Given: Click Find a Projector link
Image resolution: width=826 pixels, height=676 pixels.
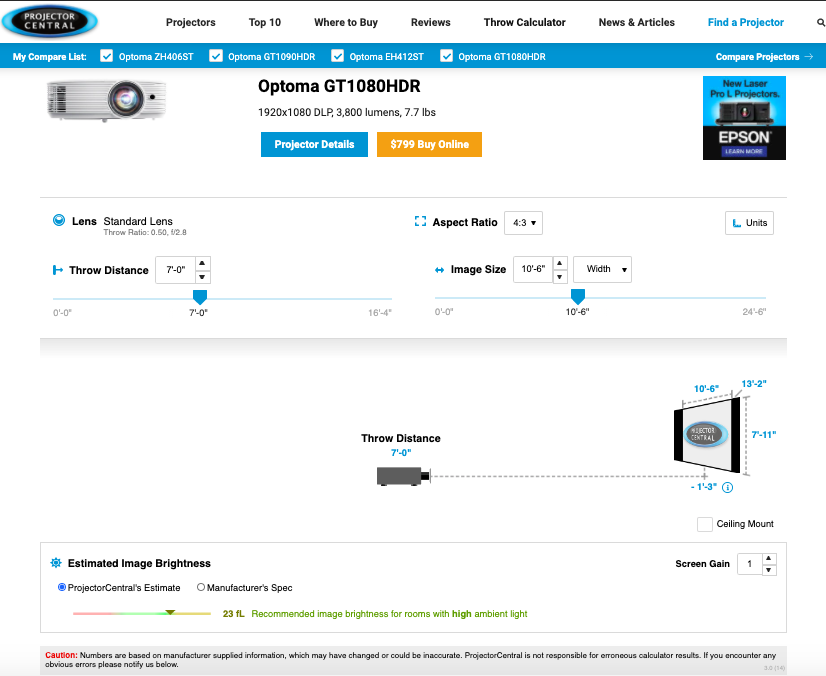Looking at the screenshot, I should click(x=746, y=22).
